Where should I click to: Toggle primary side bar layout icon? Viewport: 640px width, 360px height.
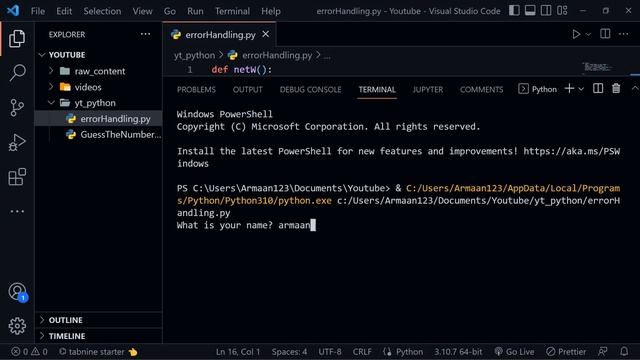514,11
